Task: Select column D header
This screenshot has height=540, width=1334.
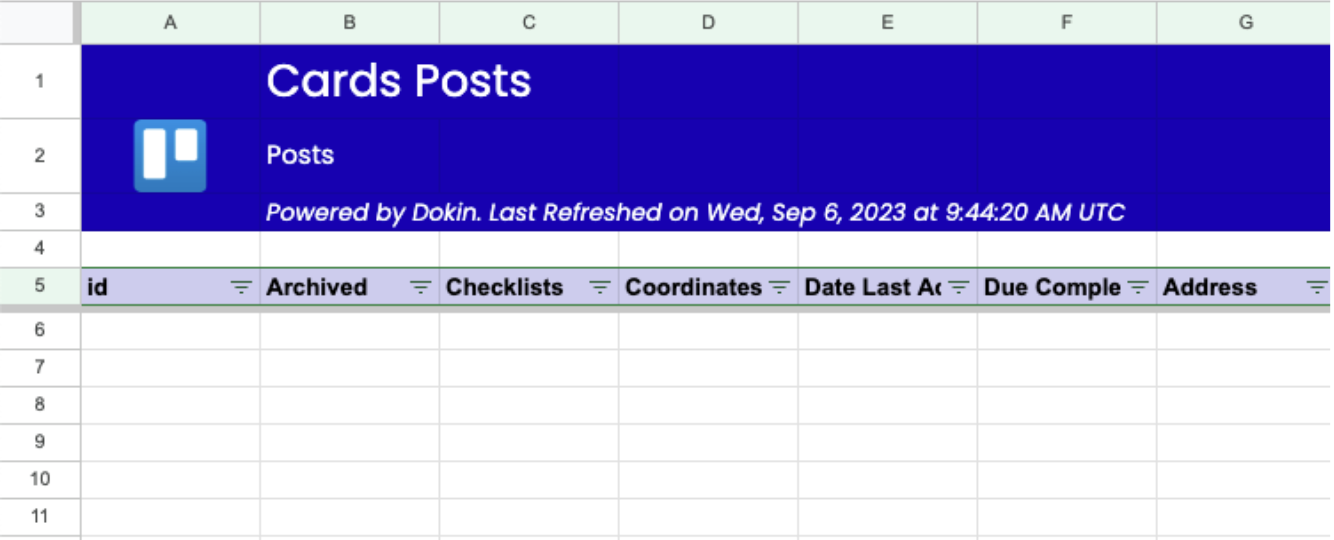Action: click(x=708, y=22)
